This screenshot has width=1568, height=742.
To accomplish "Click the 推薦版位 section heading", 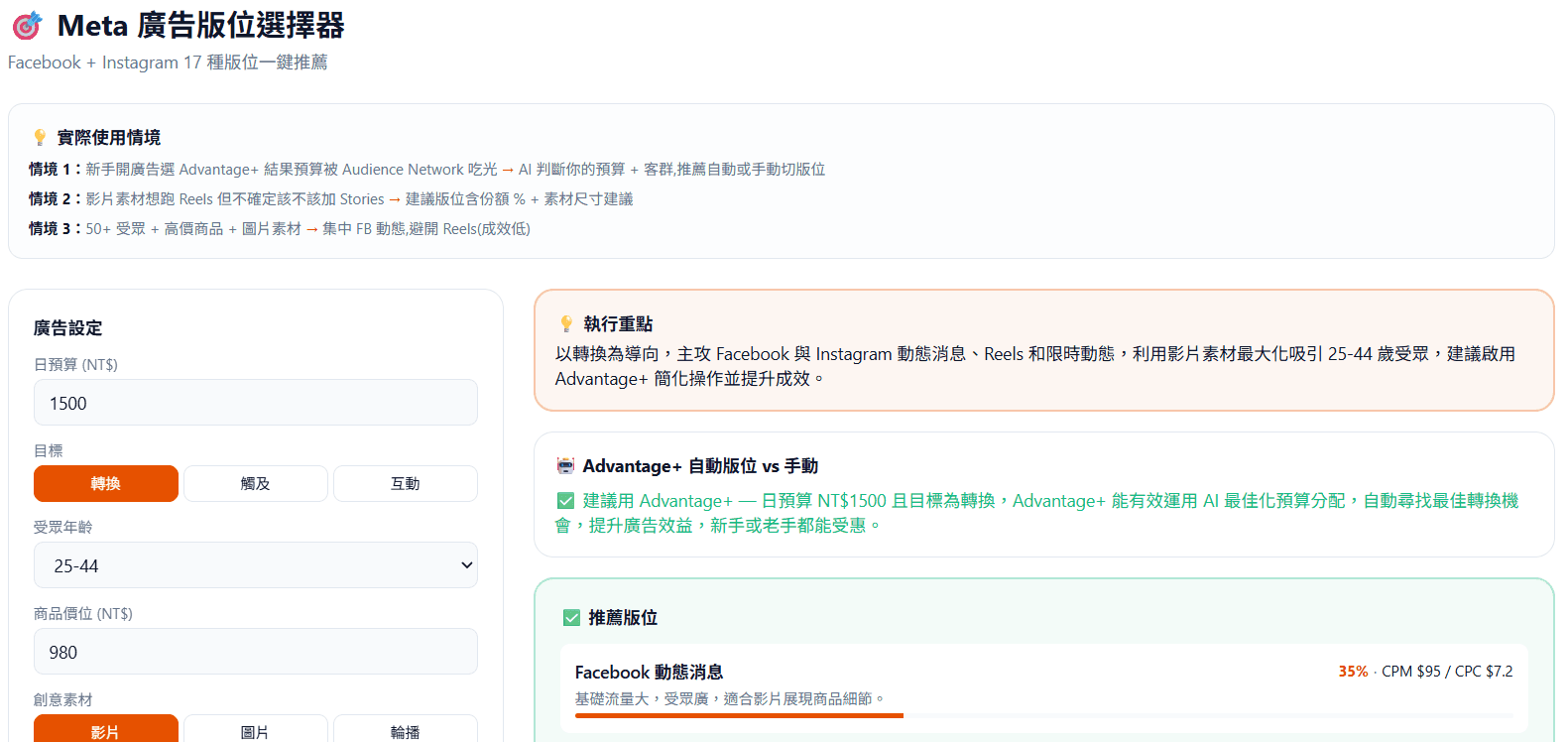I will point(623,618).
